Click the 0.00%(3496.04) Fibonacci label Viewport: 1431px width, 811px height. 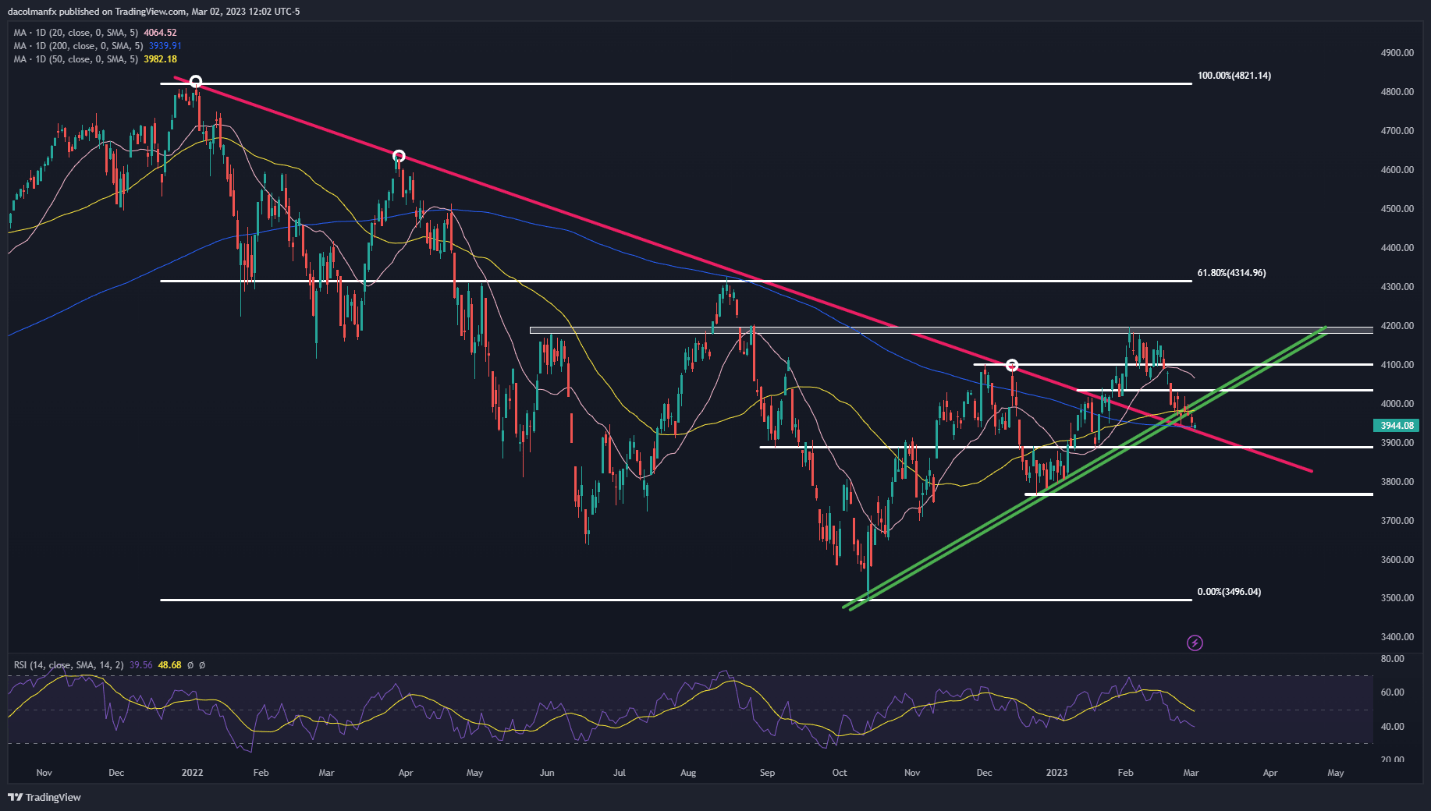(1231, 592)
